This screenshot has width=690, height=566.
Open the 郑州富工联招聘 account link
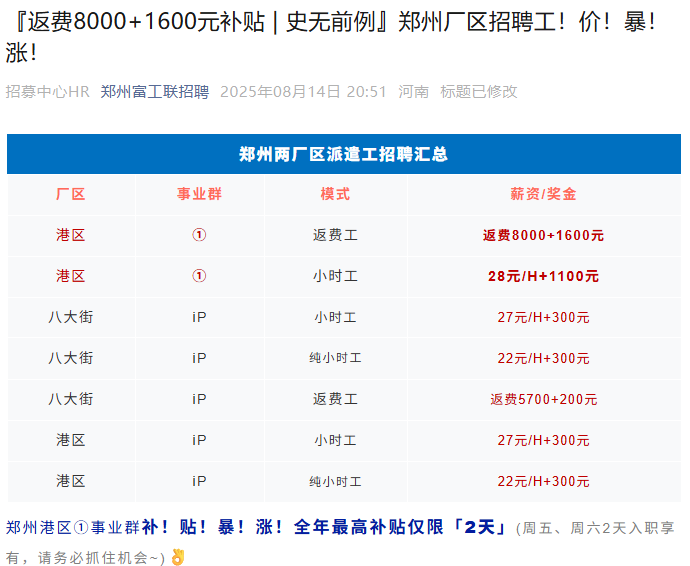[x=155, y=92]
